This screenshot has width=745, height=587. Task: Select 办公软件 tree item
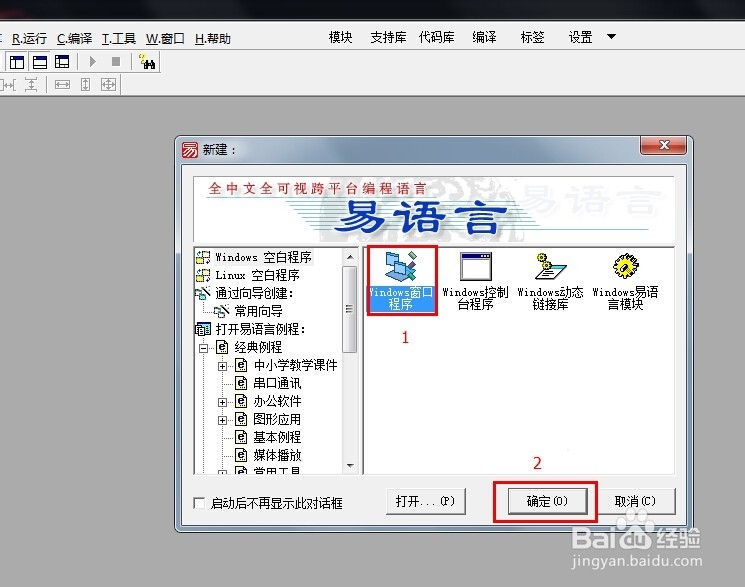pos(277,401)
